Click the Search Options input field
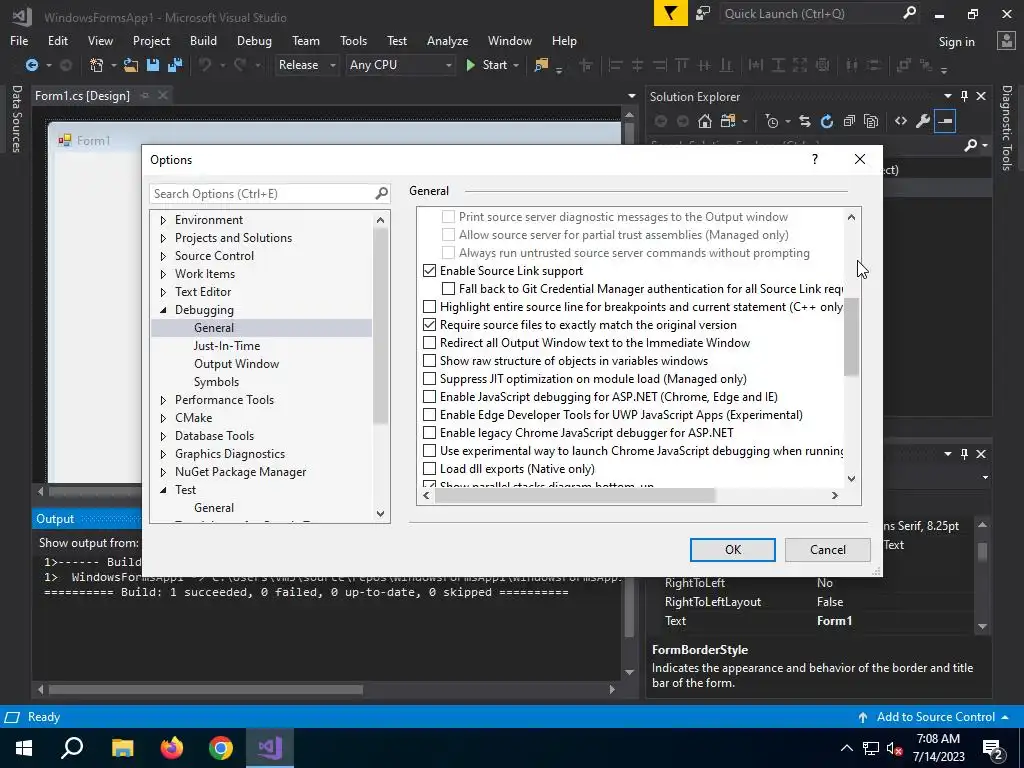The height and width of the screenshot is (768, 1024). 261,193
